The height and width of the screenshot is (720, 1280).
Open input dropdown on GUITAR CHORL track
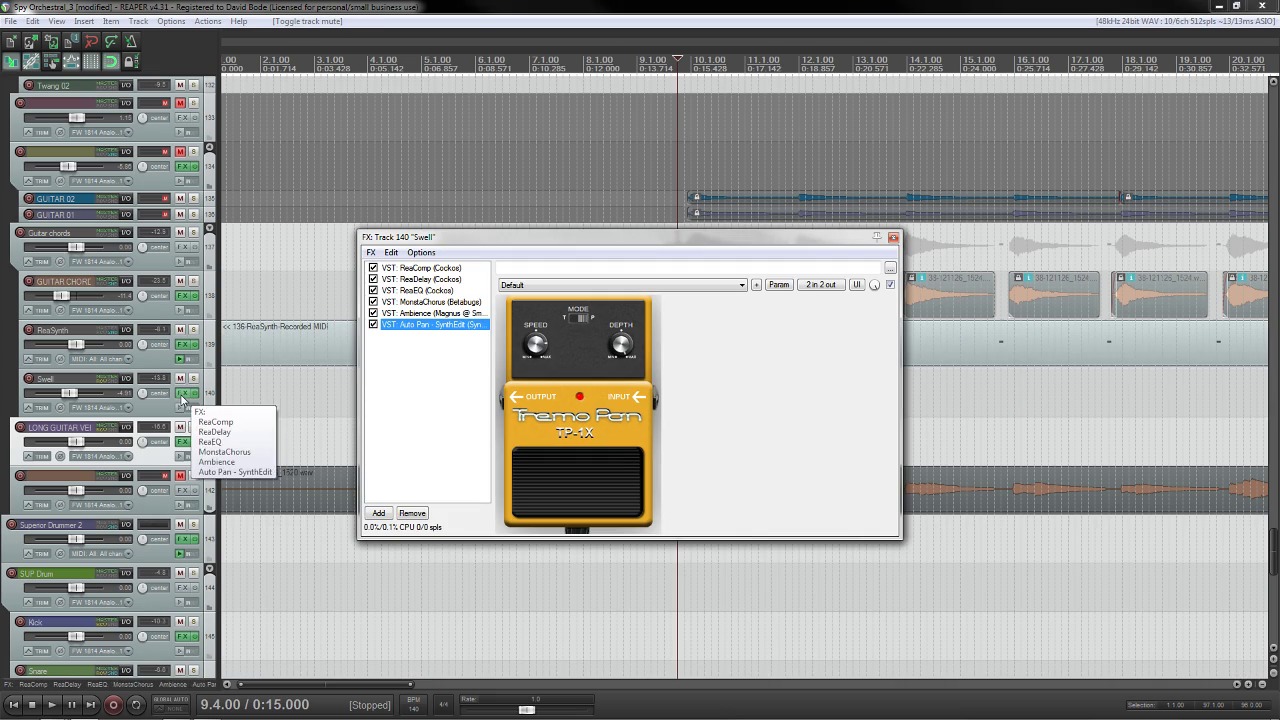point(100,310)
